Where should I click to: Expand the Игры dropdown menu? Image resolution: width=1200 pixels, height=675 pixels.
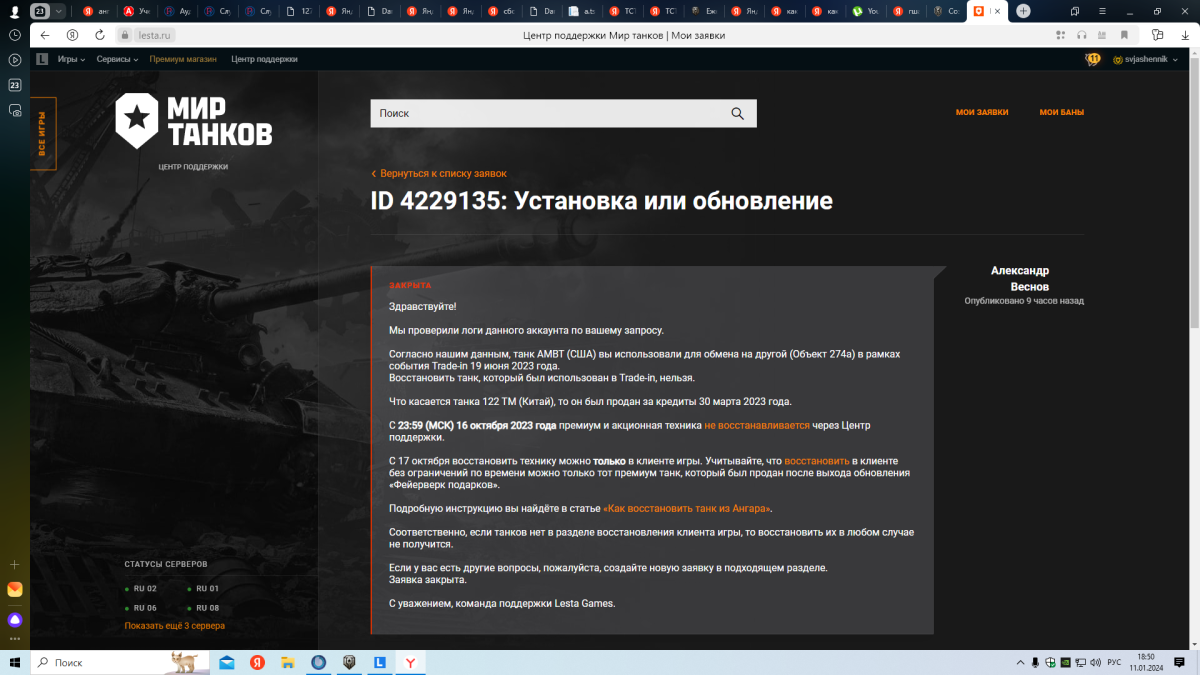[x=71, y=59]
